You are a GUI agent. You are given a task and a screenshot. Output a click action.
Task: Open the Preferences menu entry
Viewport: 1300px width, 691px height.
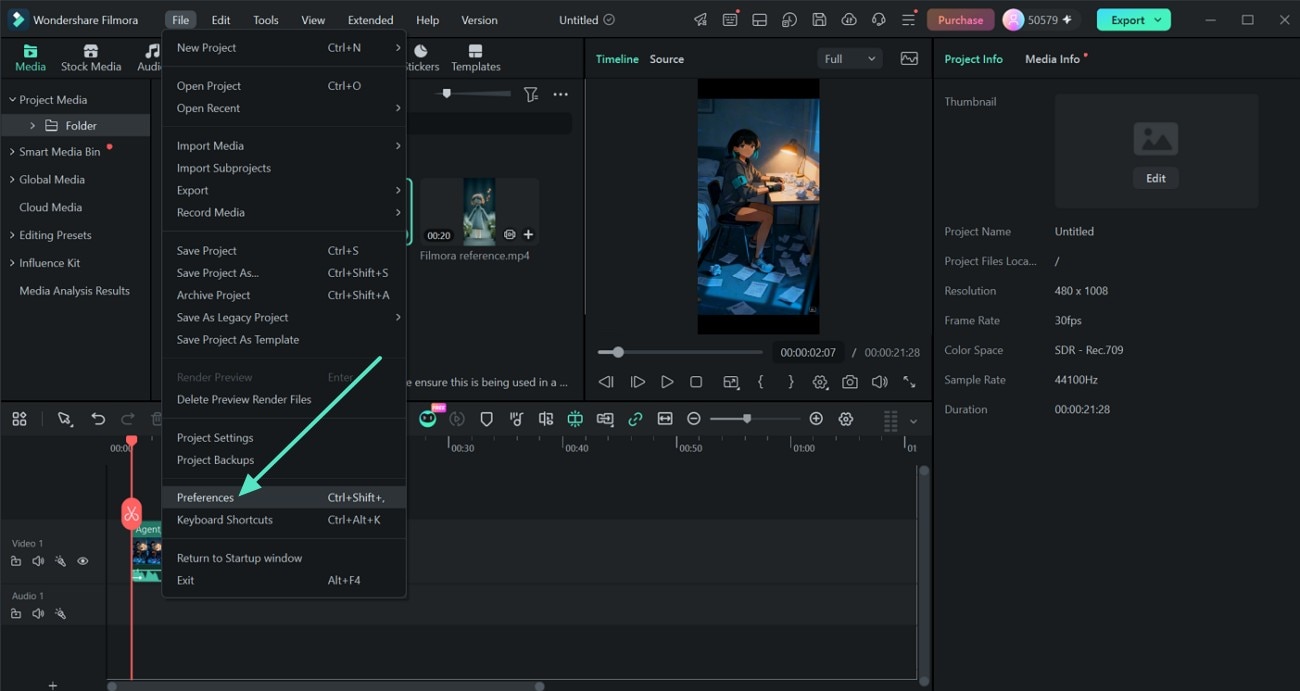(x=284, y=497)
